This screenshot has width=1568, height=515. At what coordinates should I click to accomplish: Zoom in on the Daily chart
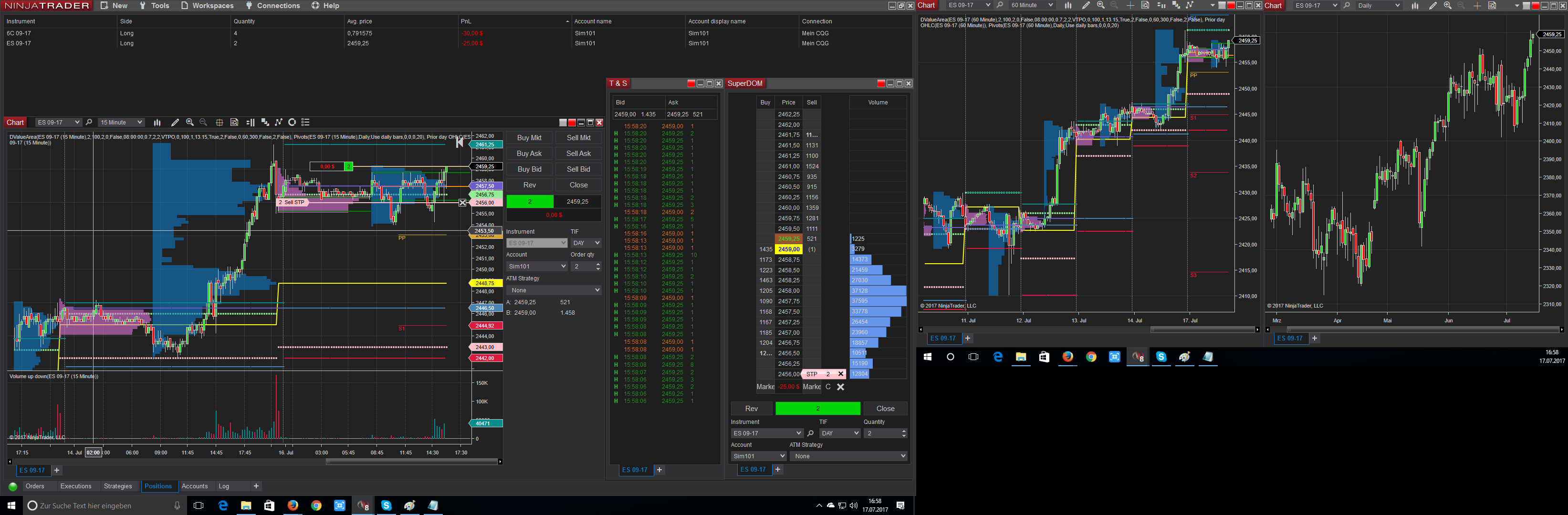tap(1447, 5)
